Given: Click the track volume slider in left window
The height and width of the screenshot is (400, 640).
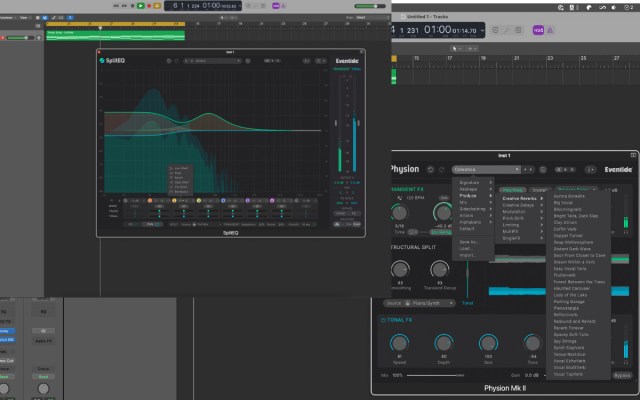Looking at the screenshot, I should [18, 38].
